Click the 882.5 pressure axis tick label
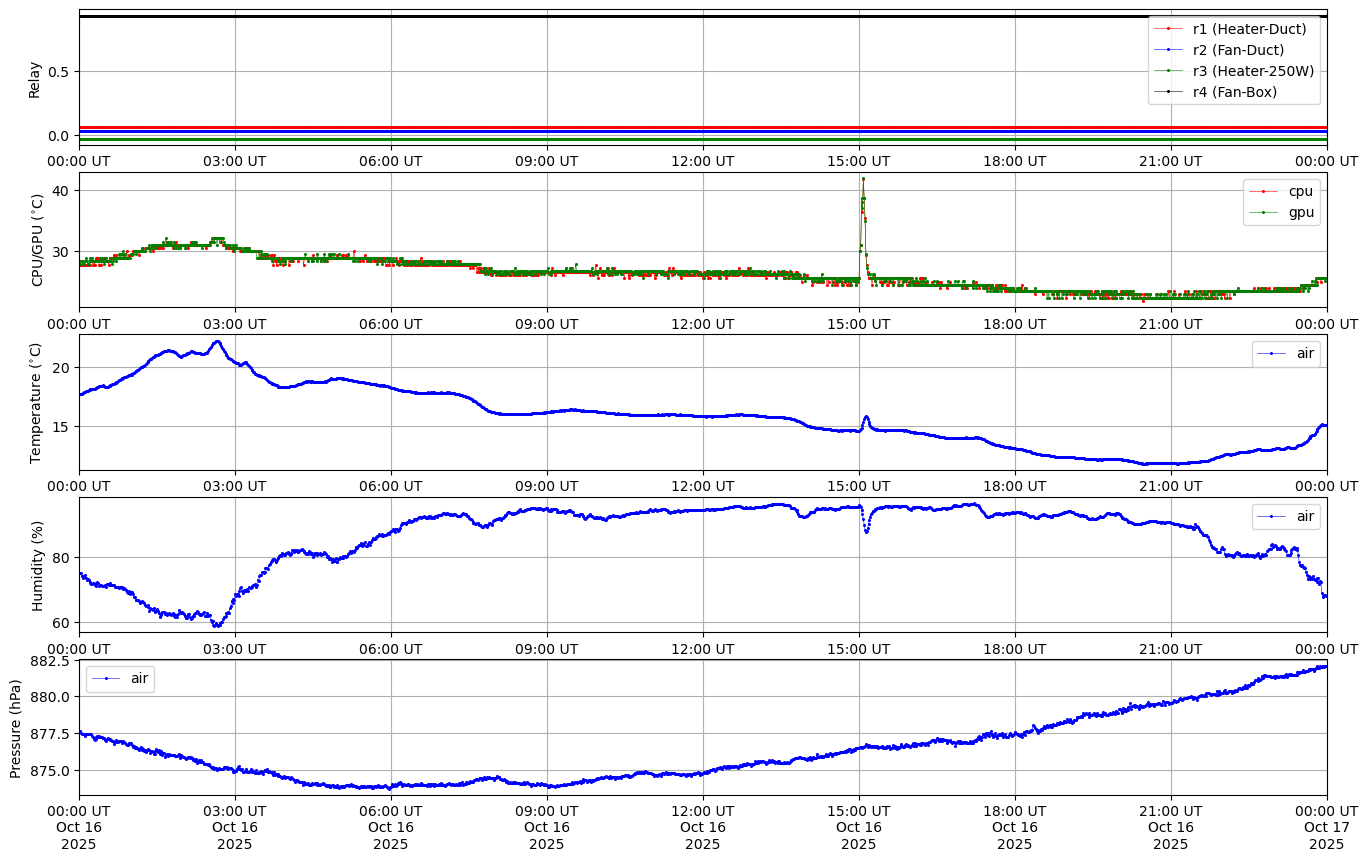The image size is (1368, 861). [50, 662]
